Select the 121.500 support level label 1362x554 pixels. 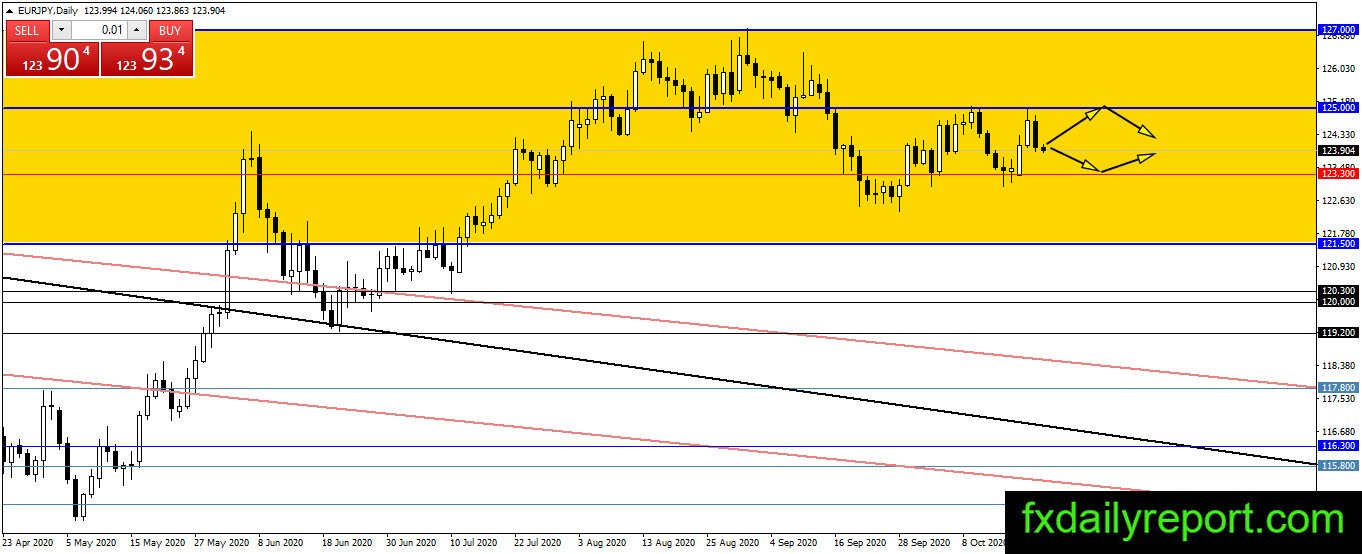pyautogui.click(x=1338, y=243)
